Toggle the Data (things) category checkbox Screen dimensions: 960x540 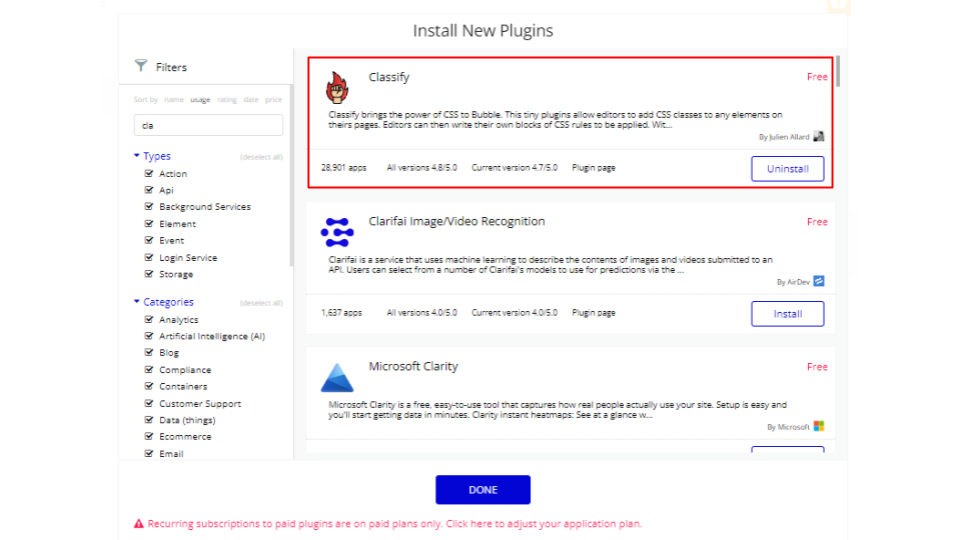(x=149, y=419)
